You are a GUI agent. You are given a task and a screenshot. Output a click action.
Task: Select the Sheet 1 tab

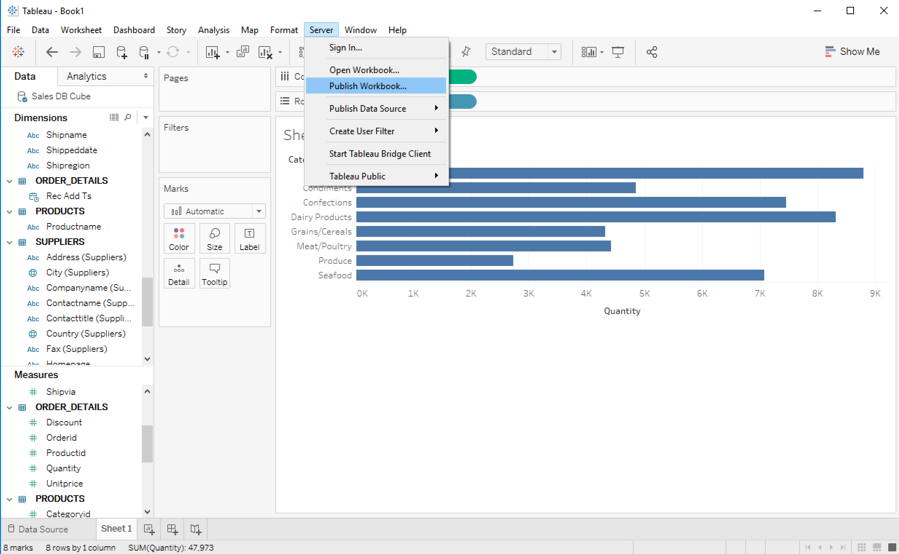click(x=116, y=529)
